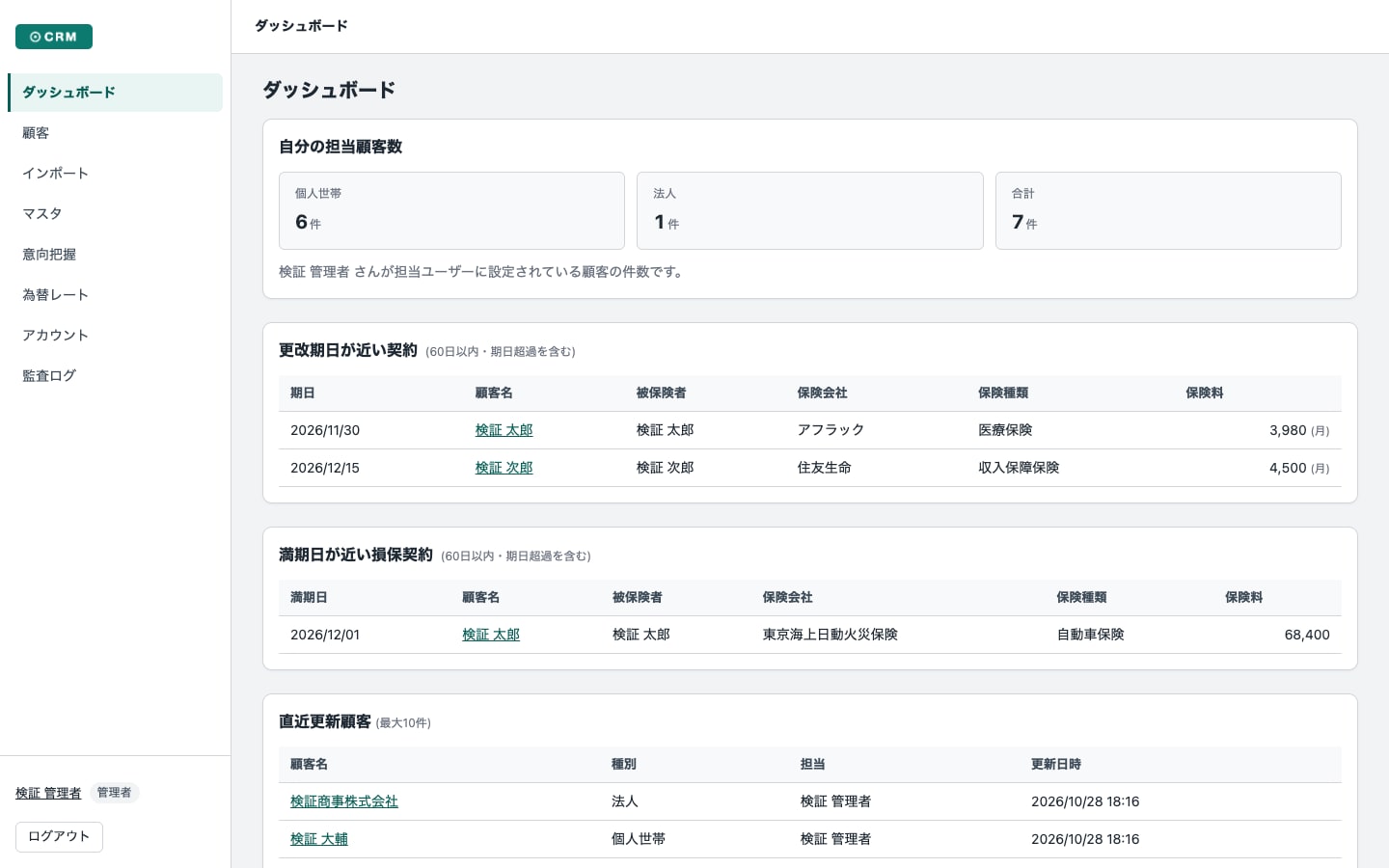The height and width of the screenshot is (868, 1389).
Task: Click the large ダッシュボード page title
Action: click(x=329, y=90)
